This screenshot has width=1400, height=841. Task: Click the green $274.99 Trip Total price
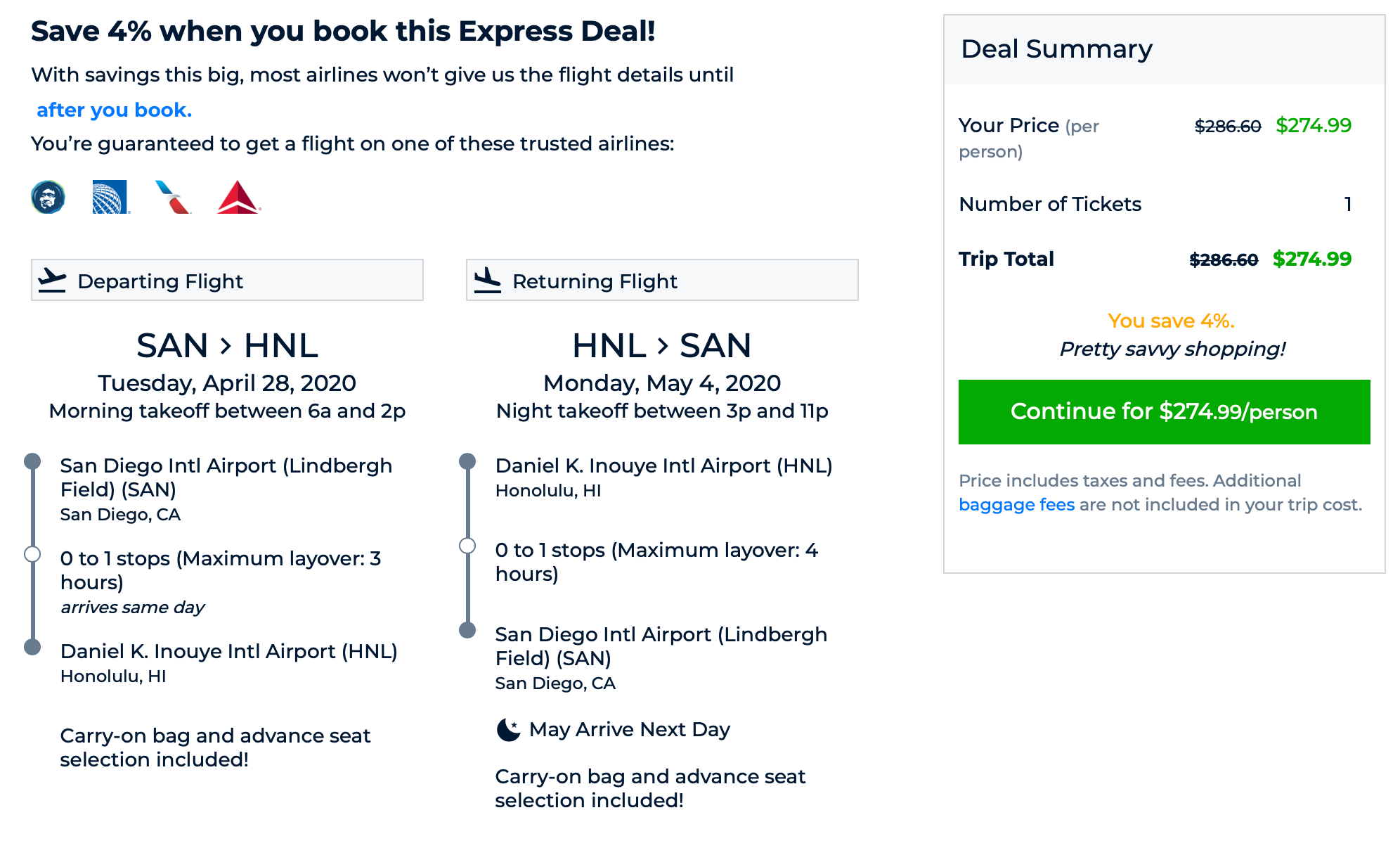(x=1311, y=259)
